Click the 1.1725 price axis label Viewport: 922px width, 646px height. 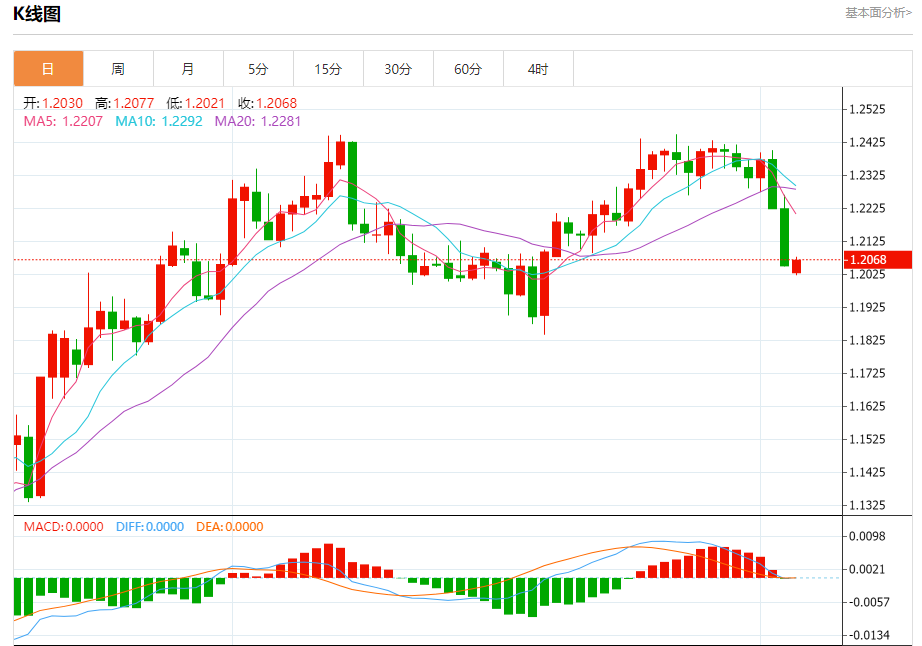pyautogui.click(x=867, y=373)
